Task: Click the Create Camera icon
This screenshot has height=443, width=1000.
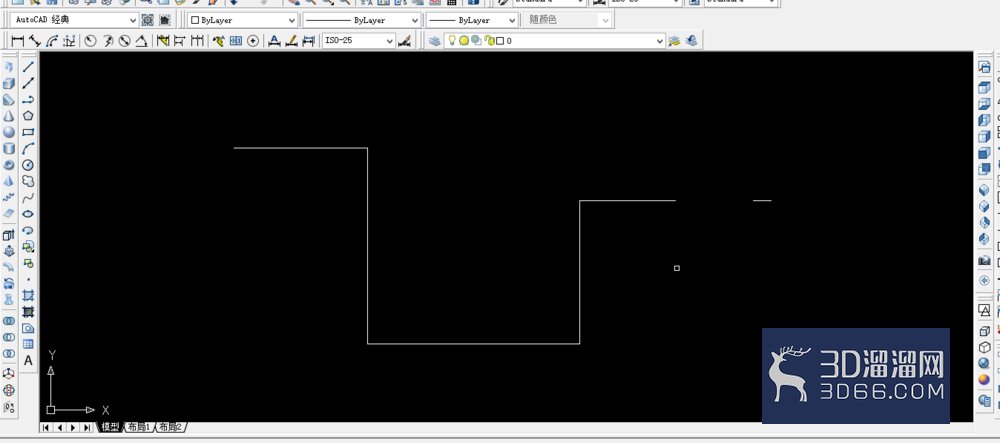Action: (985, 260)
